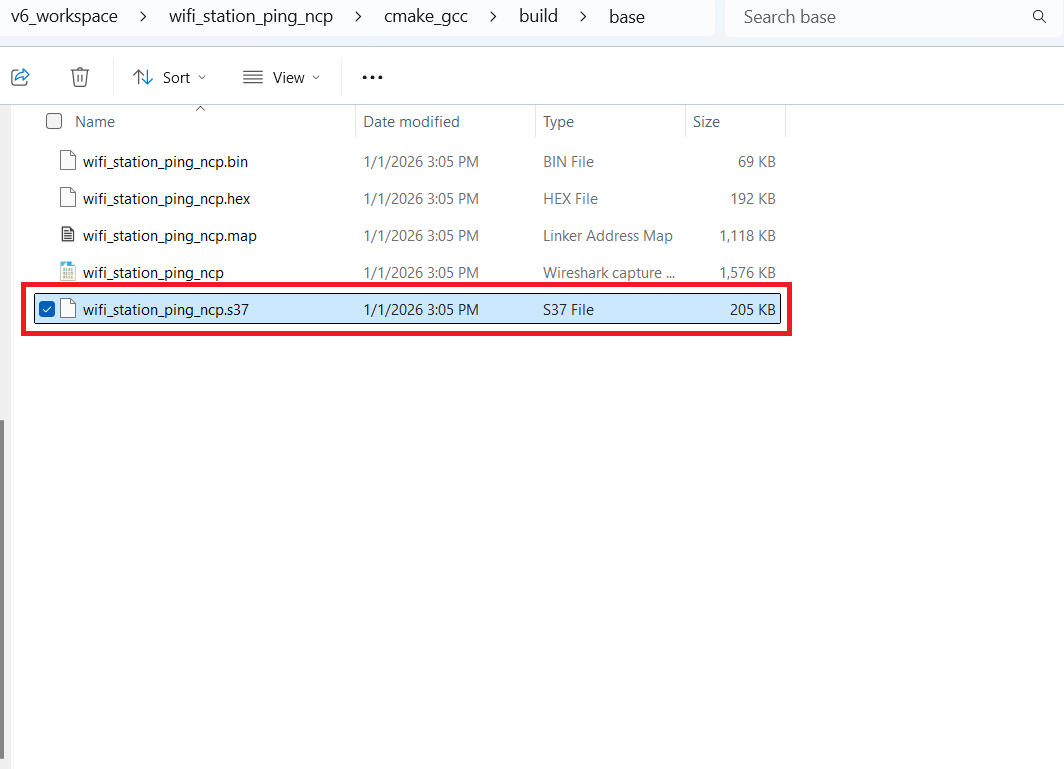Click the wifi_station_ping_ncp.map file icon
The width and height of the screenshot is (1064, 769).
[x=67, y=235]
